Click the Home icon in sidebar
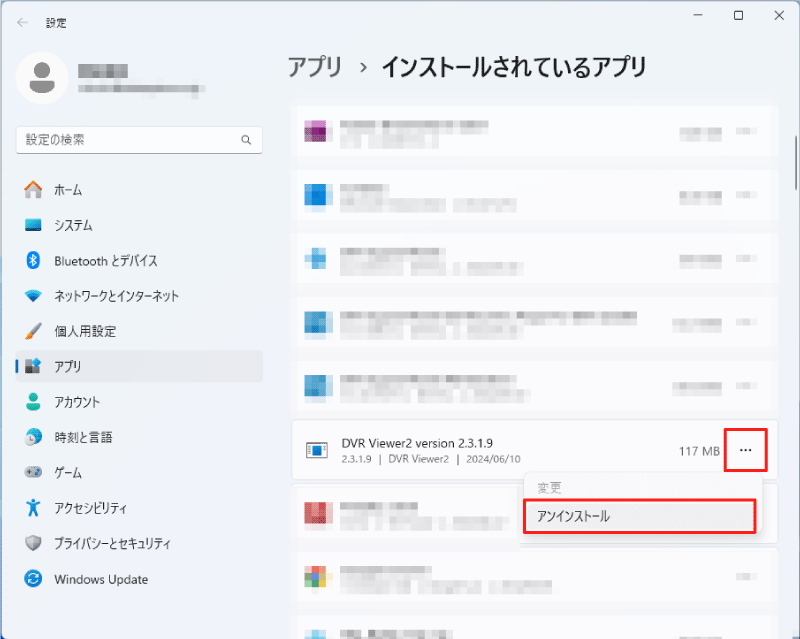This screenshot has width=800, height=639. pos(34,190)
